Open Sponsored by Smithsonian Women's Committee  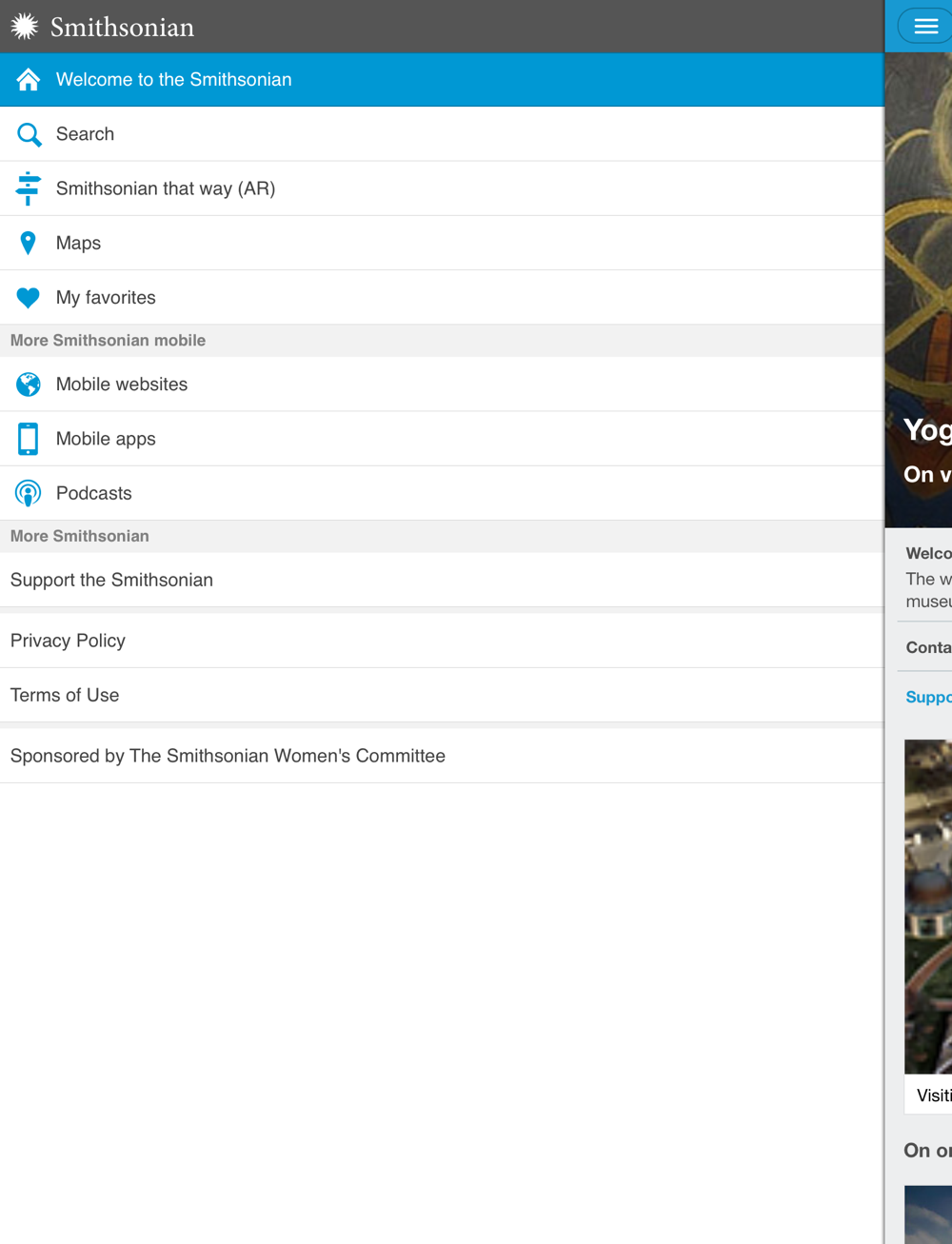[228, 756]
